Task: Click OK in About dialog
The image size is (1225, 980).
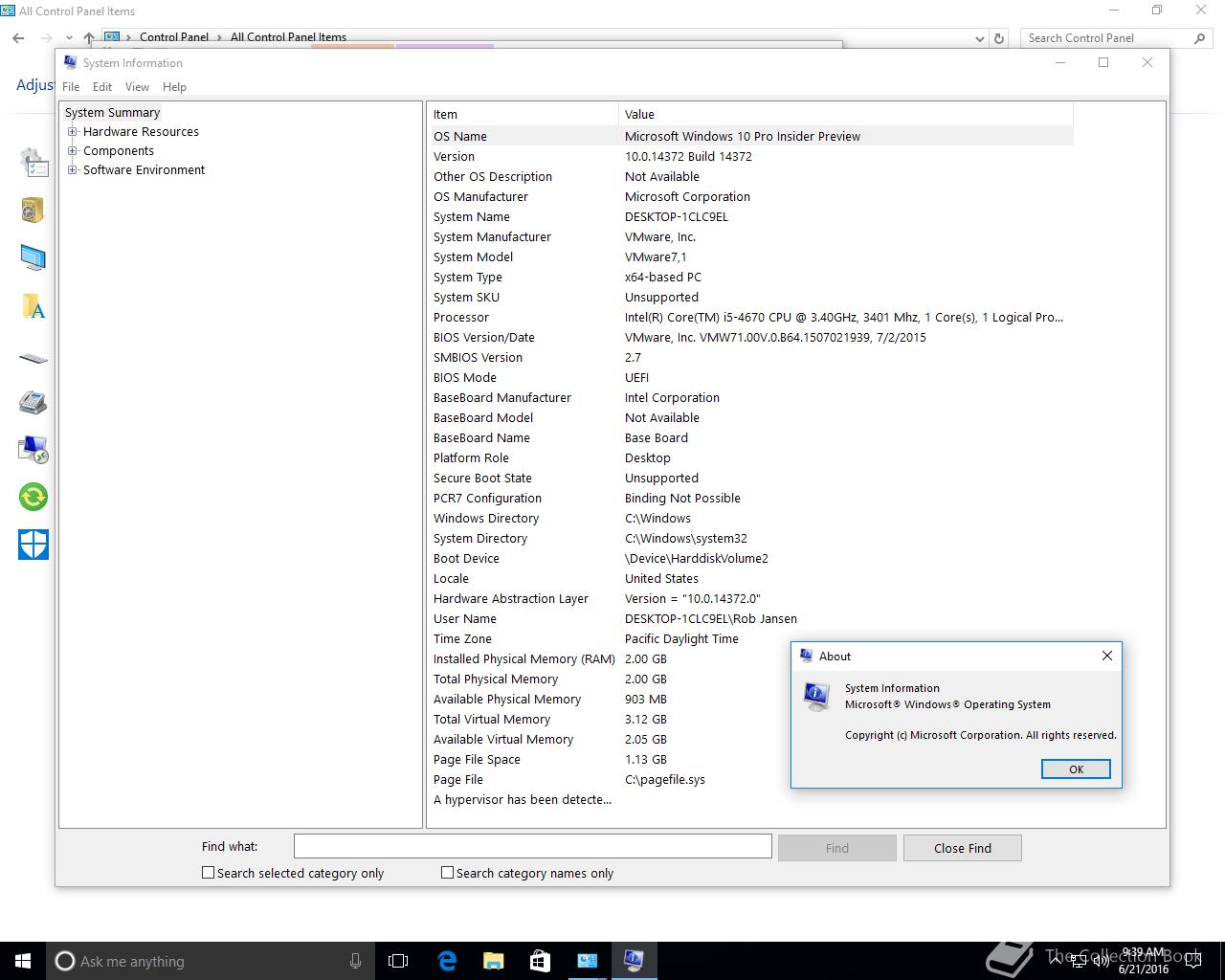Action: click(1076, 769)
